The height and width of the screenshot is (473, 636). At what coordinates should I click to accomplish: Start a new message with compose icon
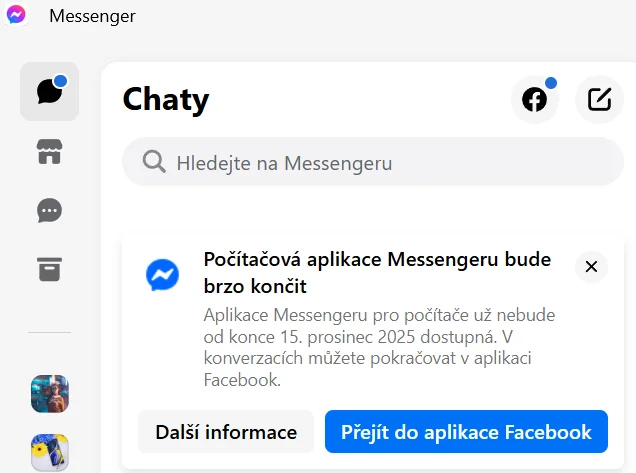[x=599, y=99]
